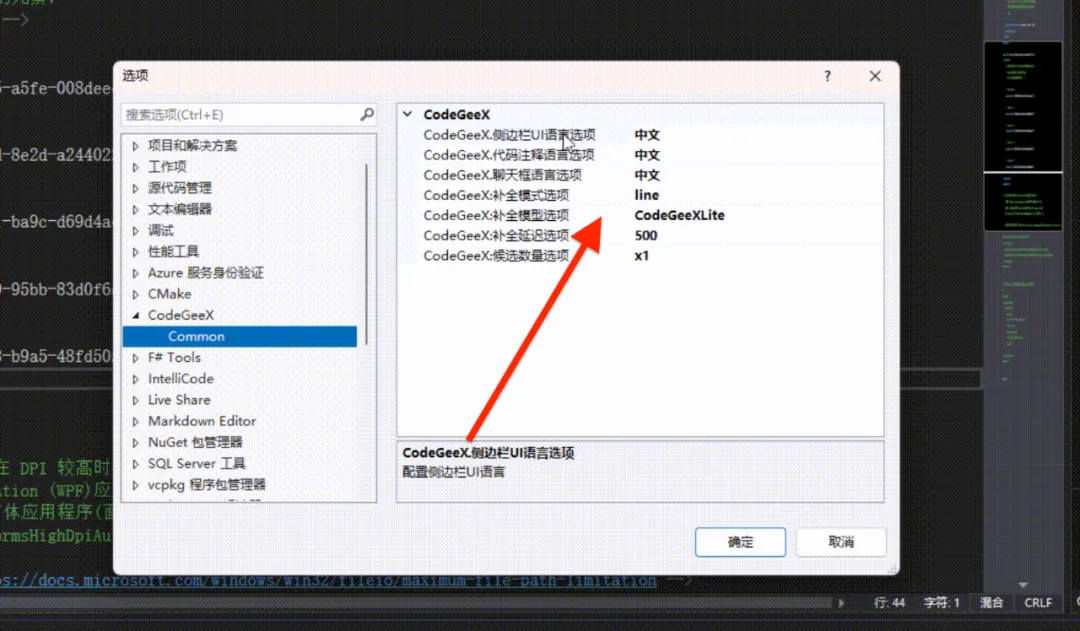Screen dimensions: 1080x631
Task: Click the line value of 补全模式选项
Action: [646, 195]
